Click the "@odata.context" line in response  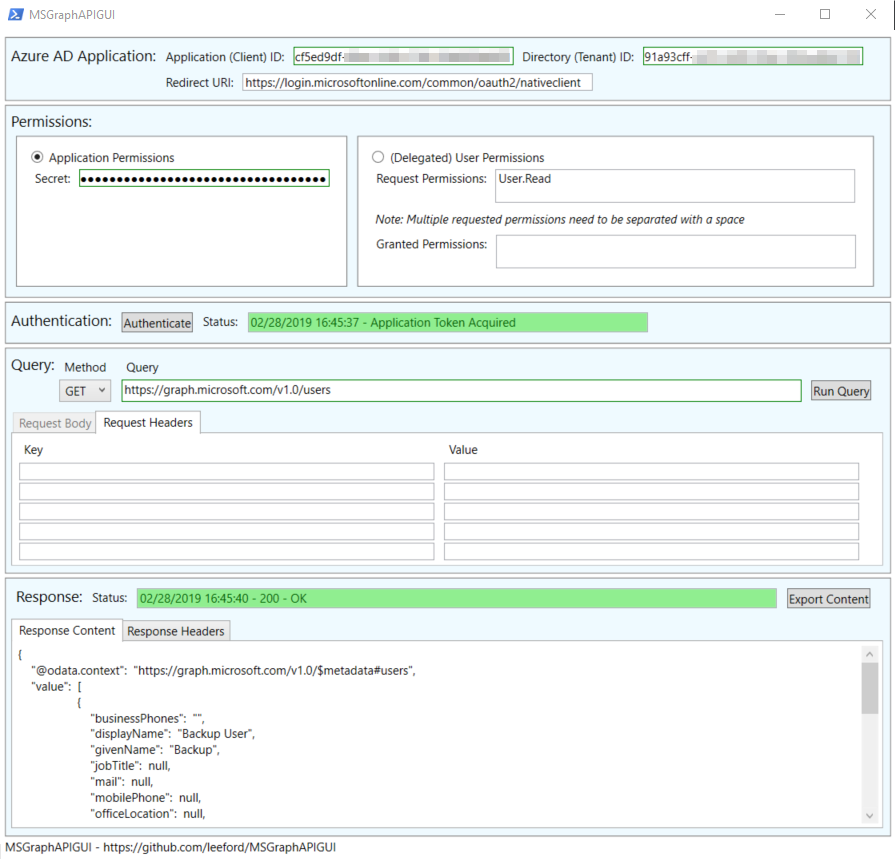223,671
